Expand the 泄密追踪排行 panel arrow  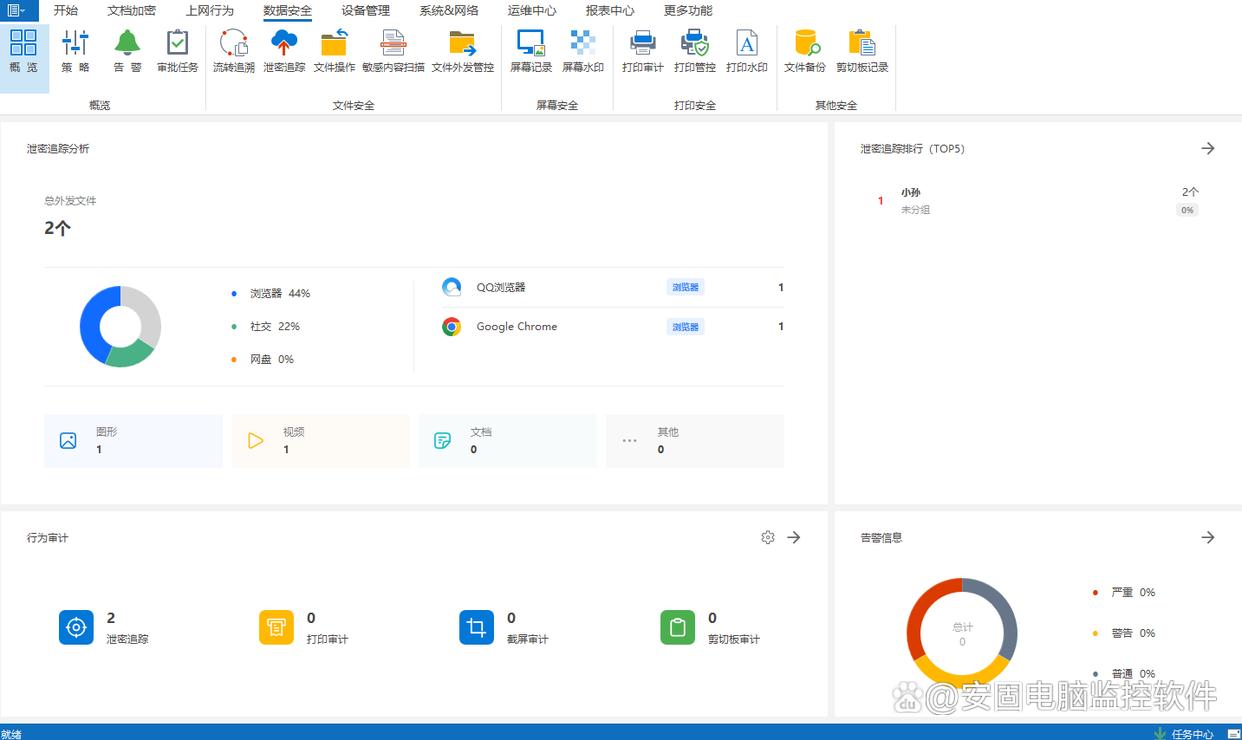pos(1208,148)
